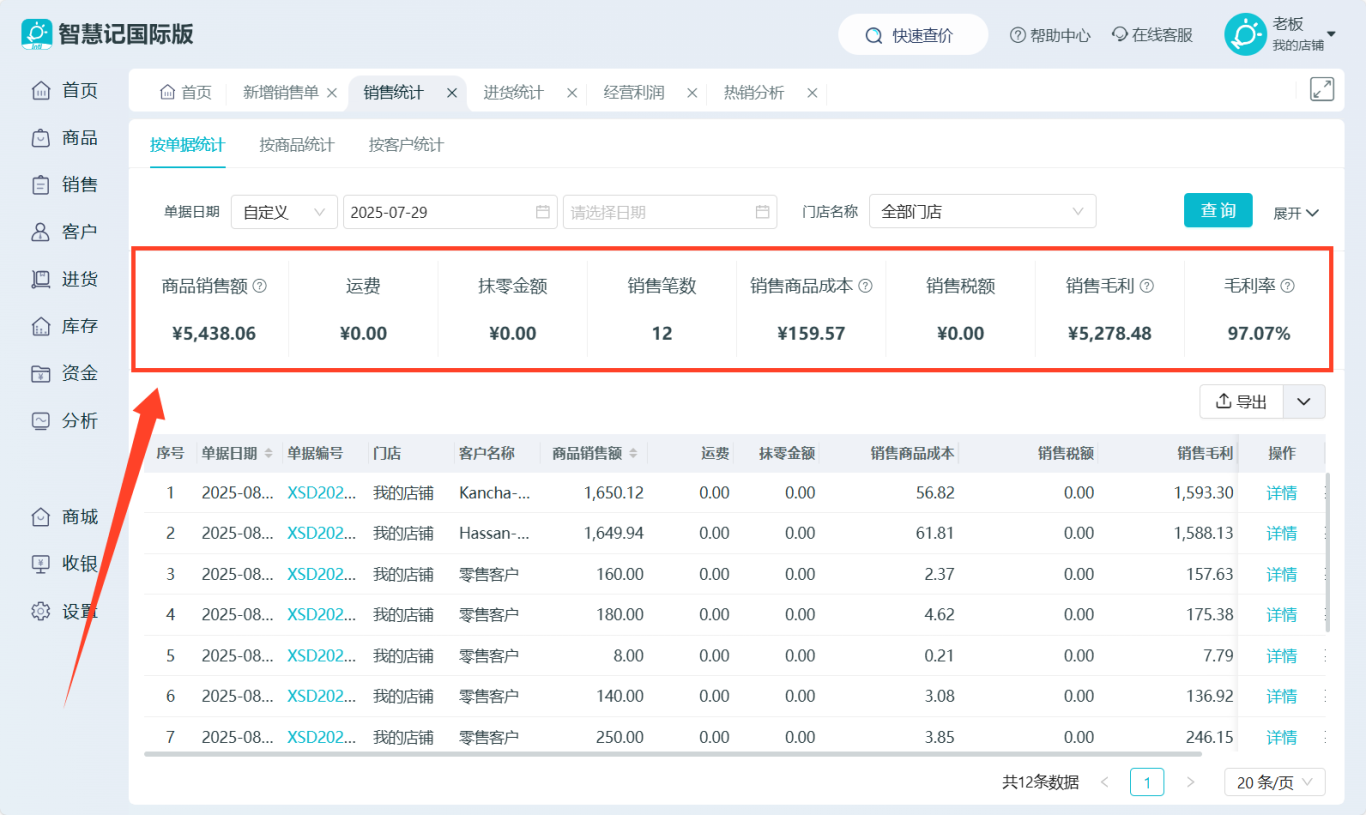Open 详情 for row 1
The image size is (1366, 815).
click(1281, 493)
